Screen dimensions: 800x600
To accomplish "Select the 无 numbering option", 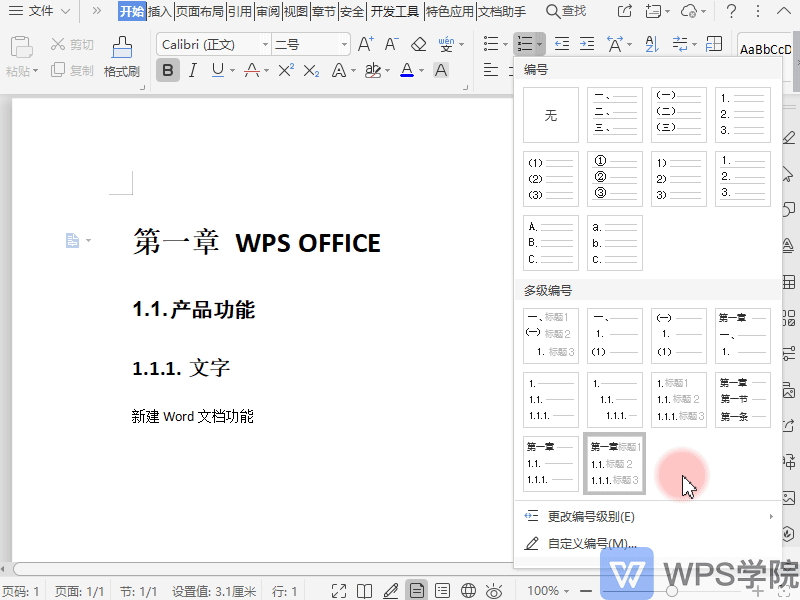I will 551,115.
